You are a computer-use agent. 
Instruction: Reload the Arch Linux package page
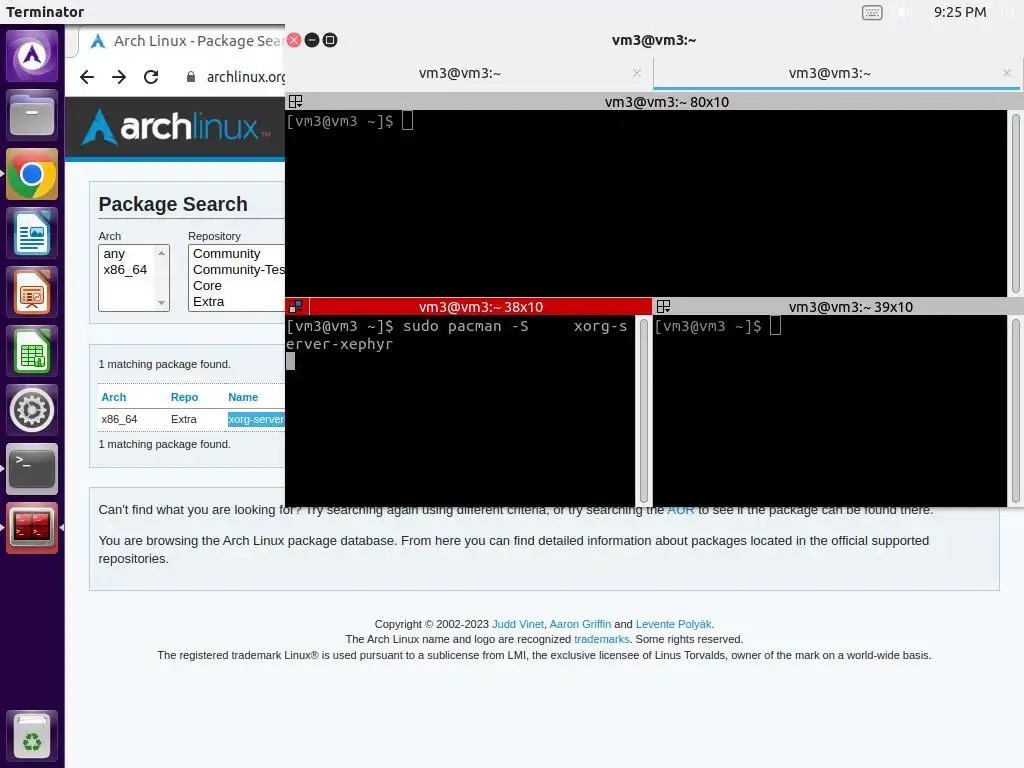[151, 77]
